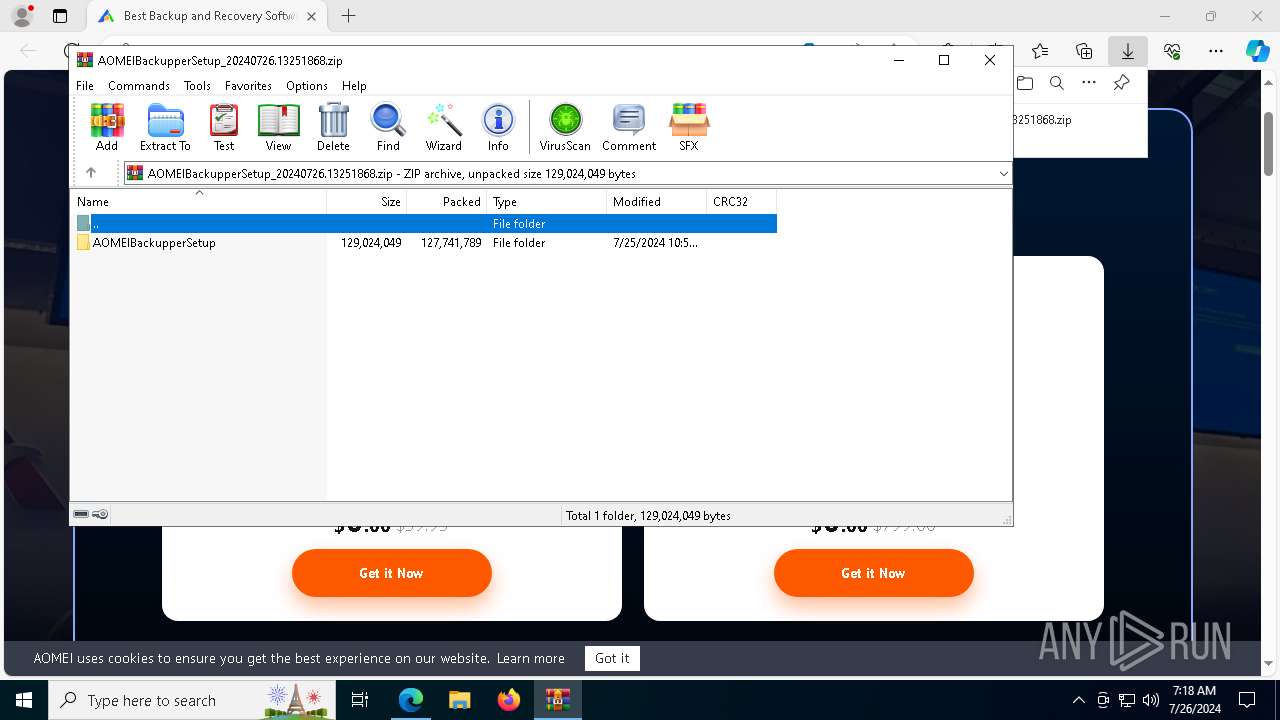The height and width of the screenshot is (720, 1280).
Task: Convert archive to SFX
Action: point(689,127)
